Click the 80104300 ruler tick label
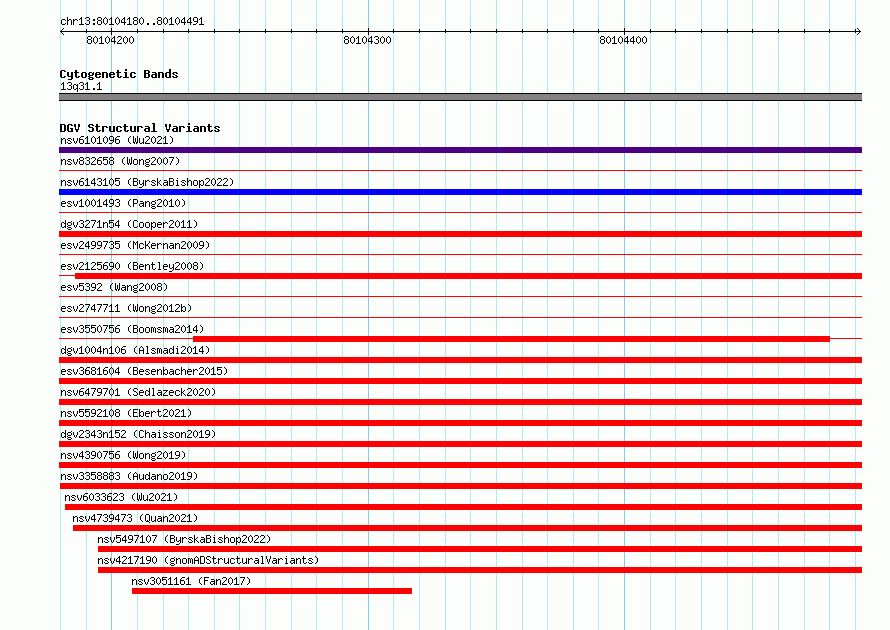This screenshot has height=630, width=890. pos(367,40)
